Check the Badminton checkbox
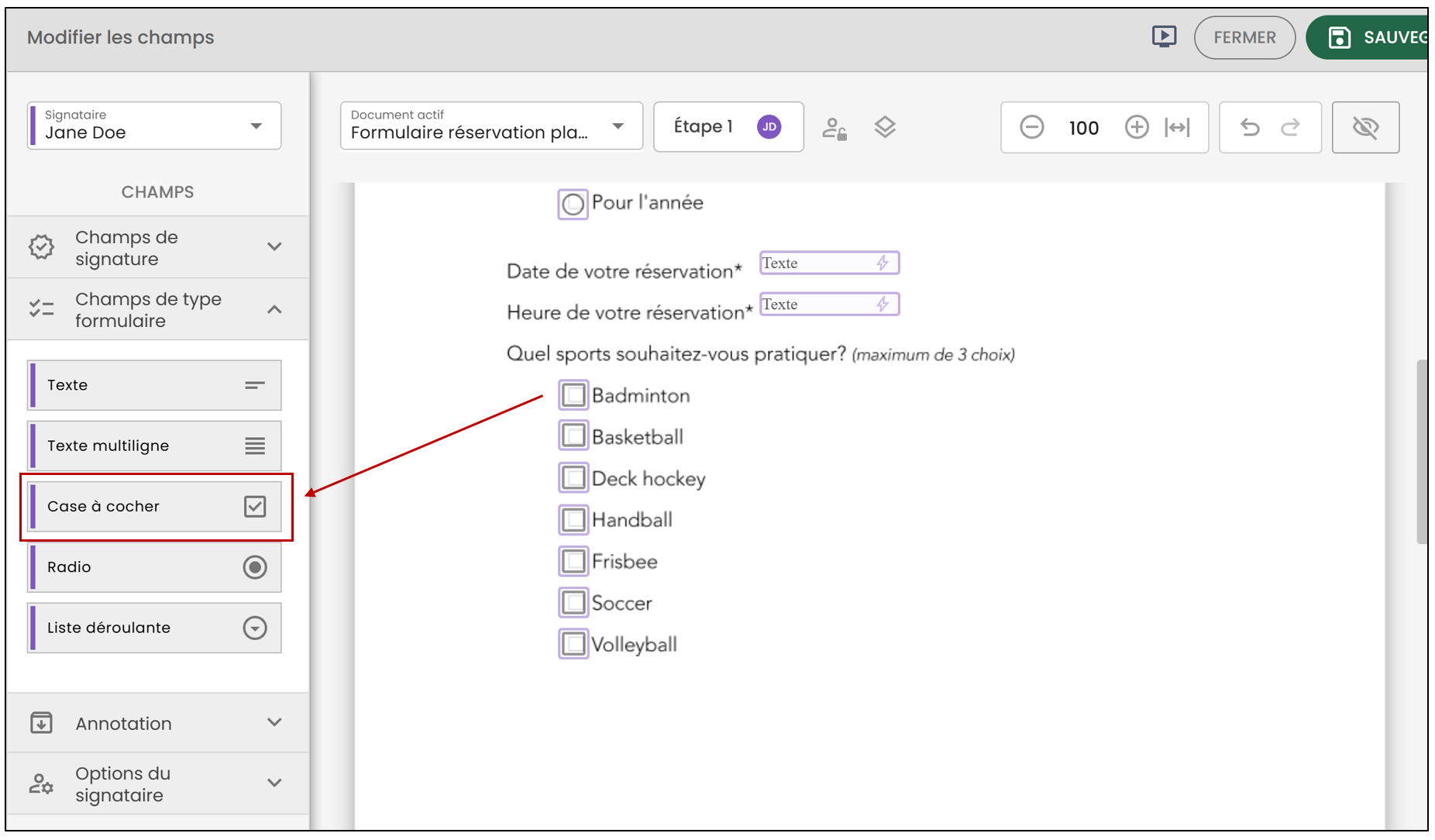Image resolution: width=1435 pixels, height=840 pixels. click(x=573, y=395)
